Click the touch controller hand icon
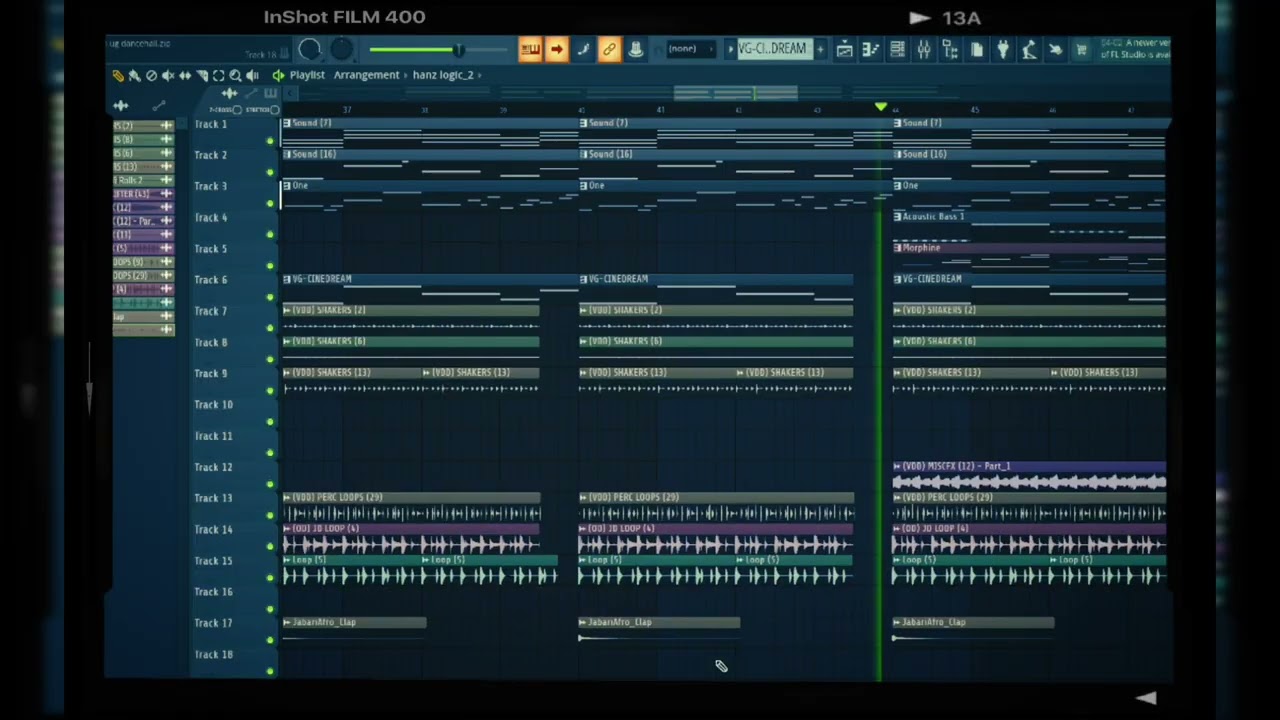Screen dimensions: 1280x720 point(1055,49)
